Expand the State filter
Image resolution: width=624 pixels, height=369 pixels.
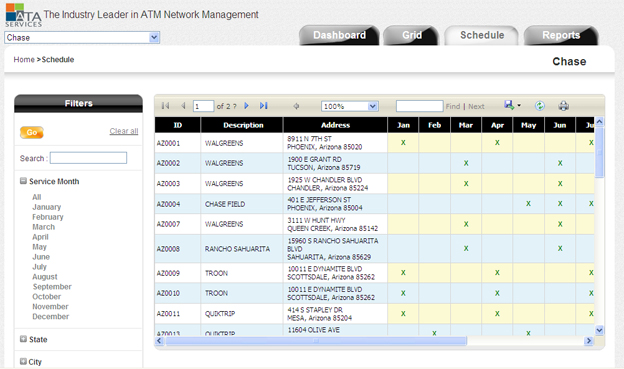[23, 339]
